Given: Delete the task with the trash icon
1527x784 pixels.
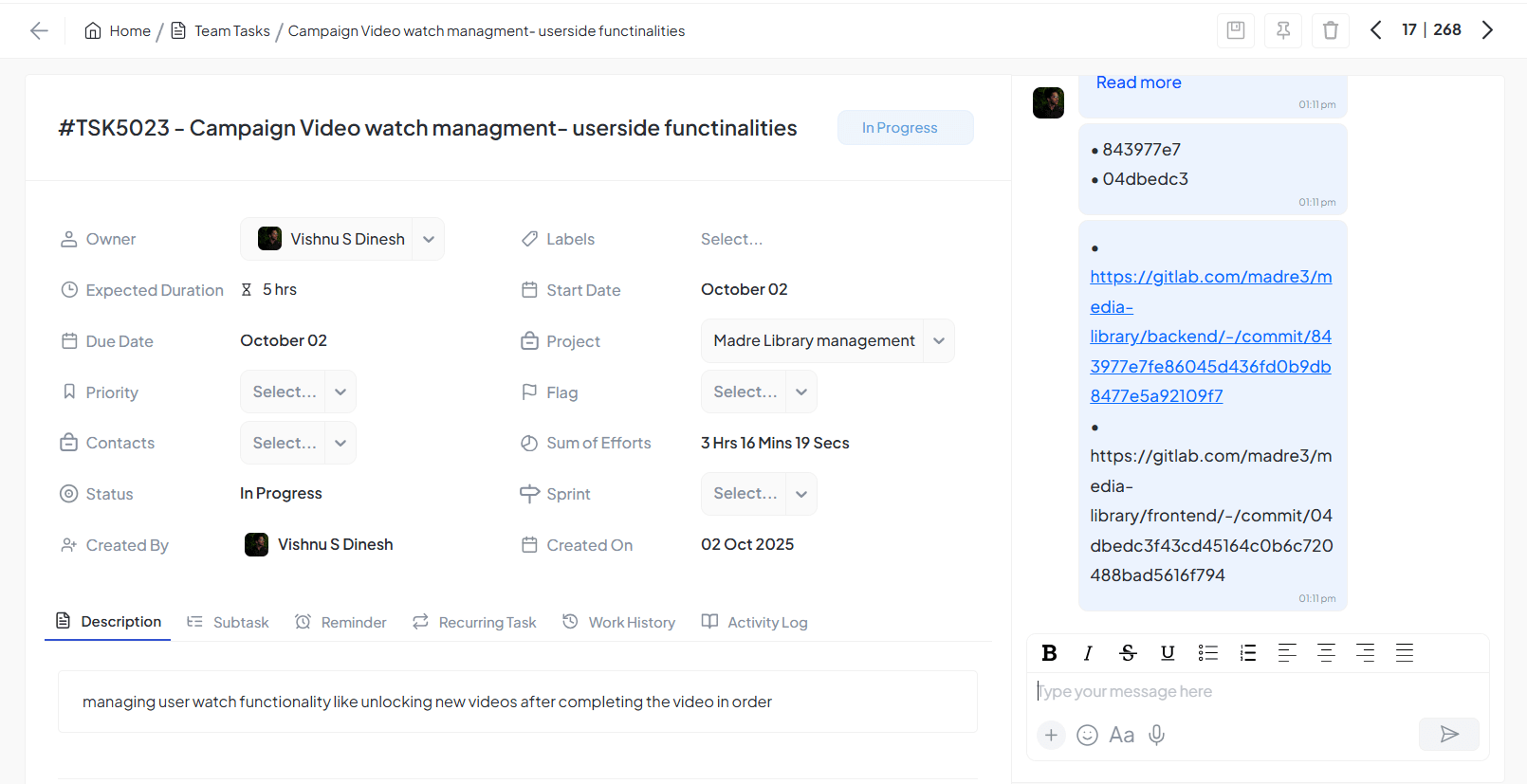Looking at the screenshot, I should (1331, 30).
